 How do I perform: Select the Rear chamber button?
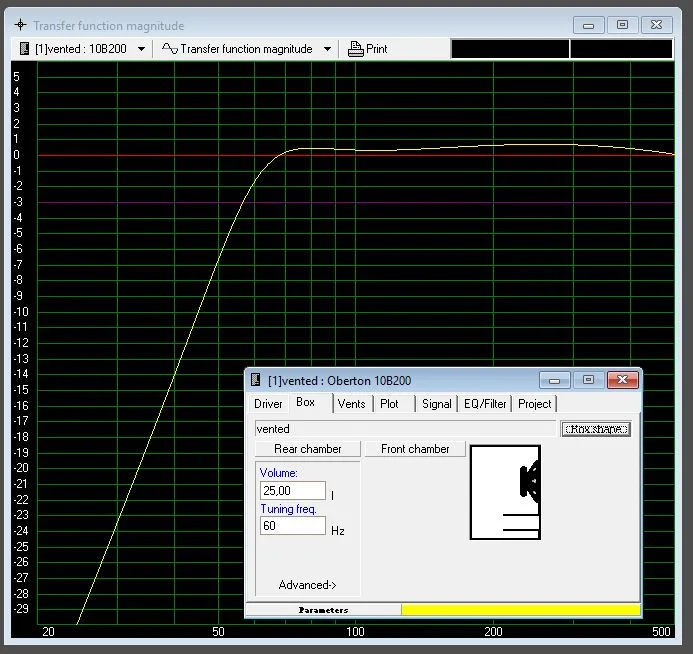pyautogui.click(x=307, y=449)
